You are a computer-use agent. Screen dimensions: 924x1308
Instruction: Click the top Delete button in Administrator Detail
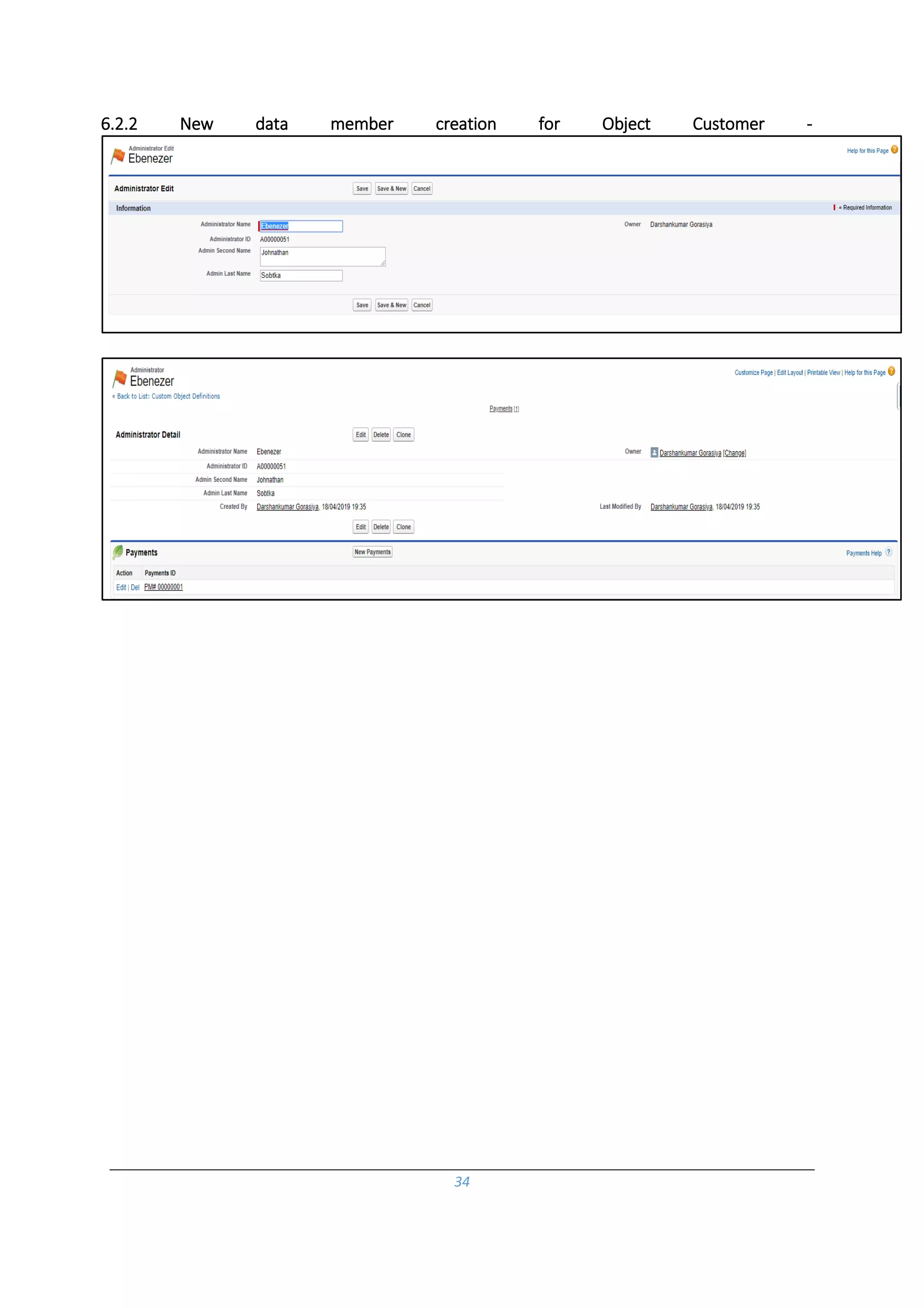381,435
